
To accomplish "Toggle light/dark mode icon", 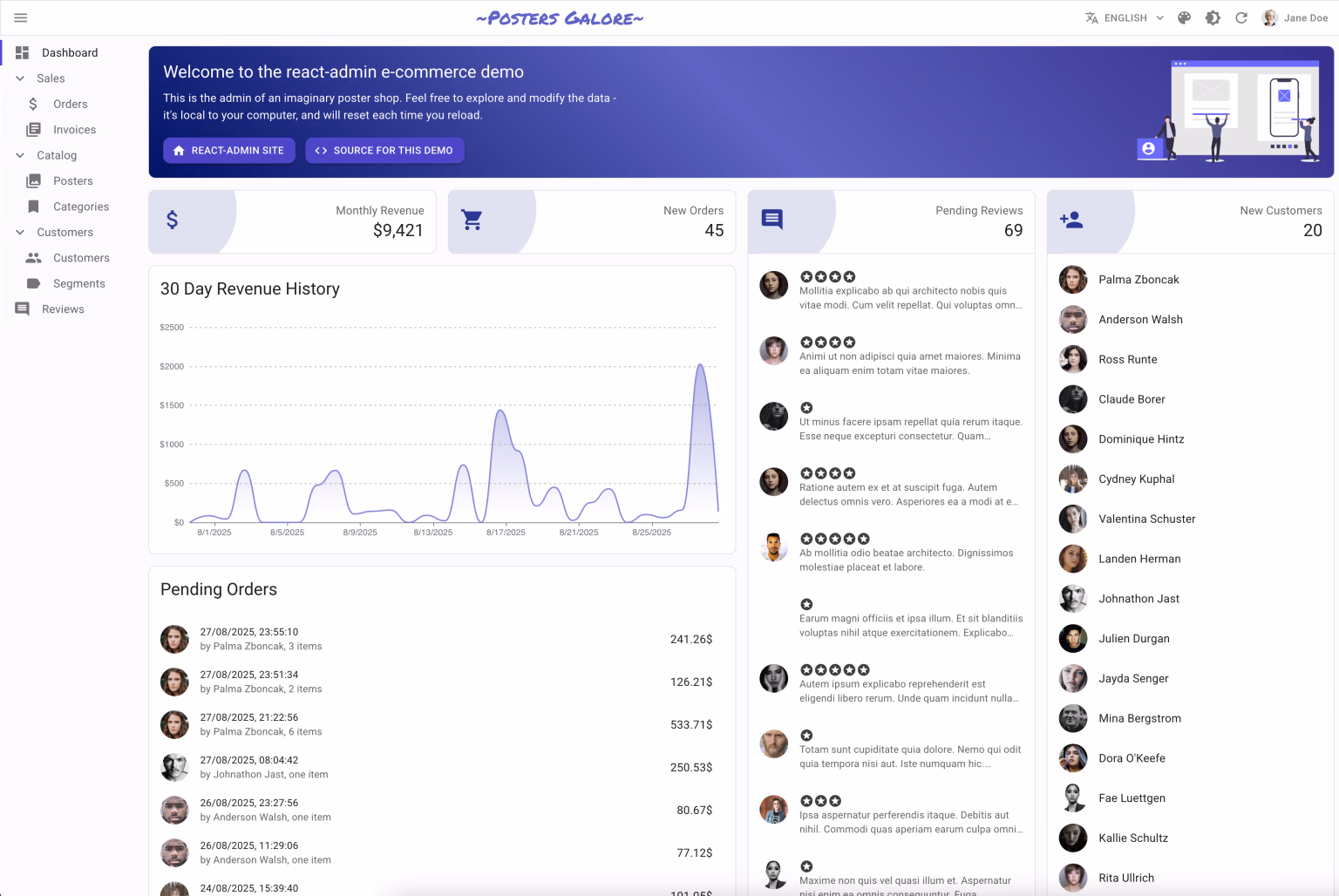I will coord(1213,17).
